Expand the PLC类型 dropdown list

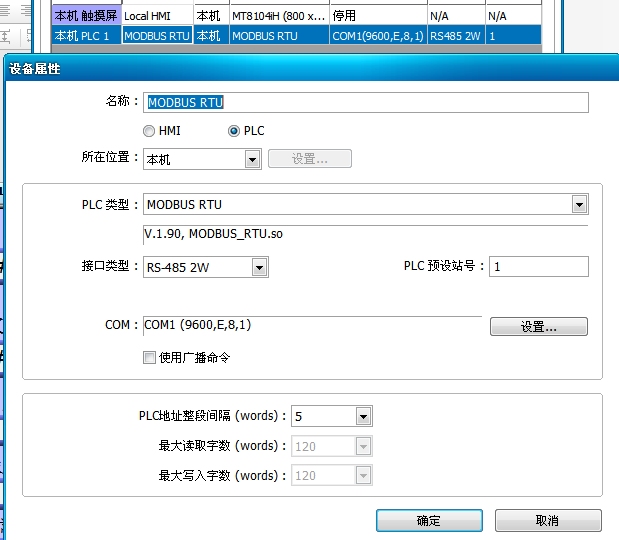pos(579,205)
